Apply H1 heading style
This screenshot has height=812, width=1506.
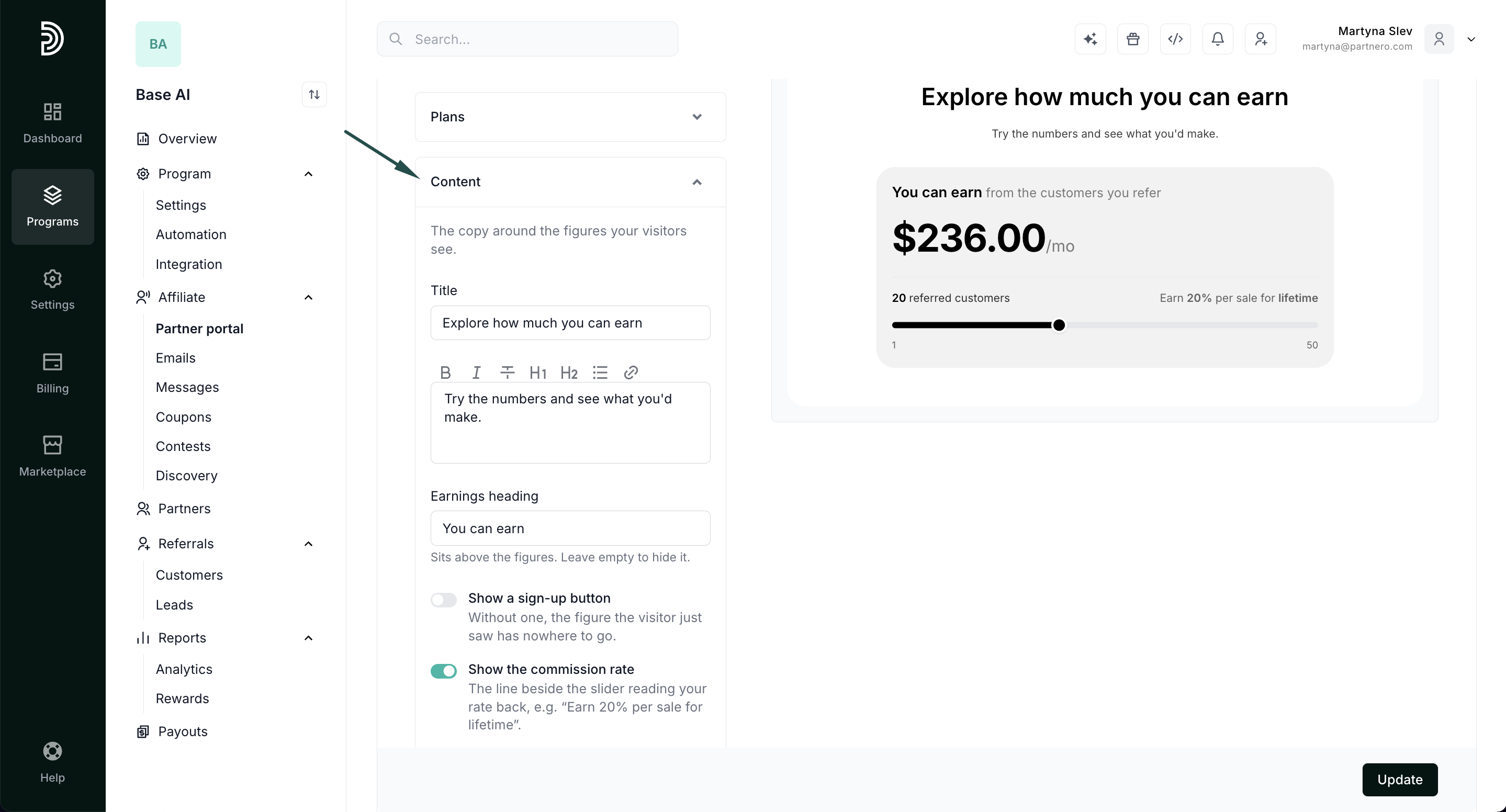tap(538, 373)
